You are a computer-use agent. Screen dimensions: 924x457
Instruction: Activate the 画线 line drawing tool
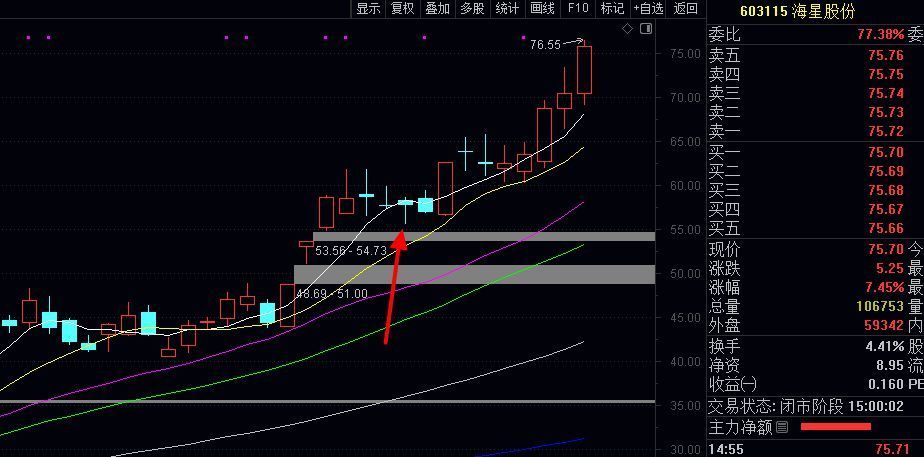point(542,8)
